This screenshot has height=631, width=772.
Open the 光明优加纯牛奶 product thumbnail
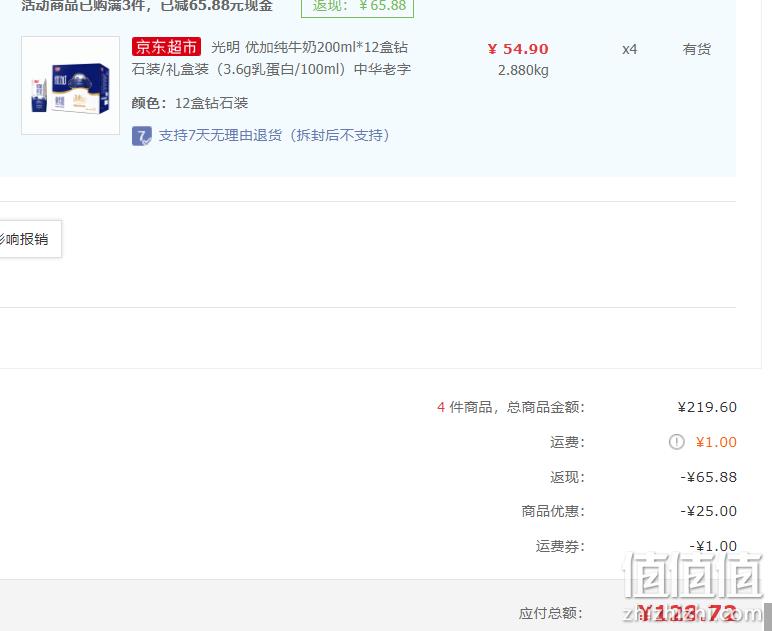click(x=70, y=85)
